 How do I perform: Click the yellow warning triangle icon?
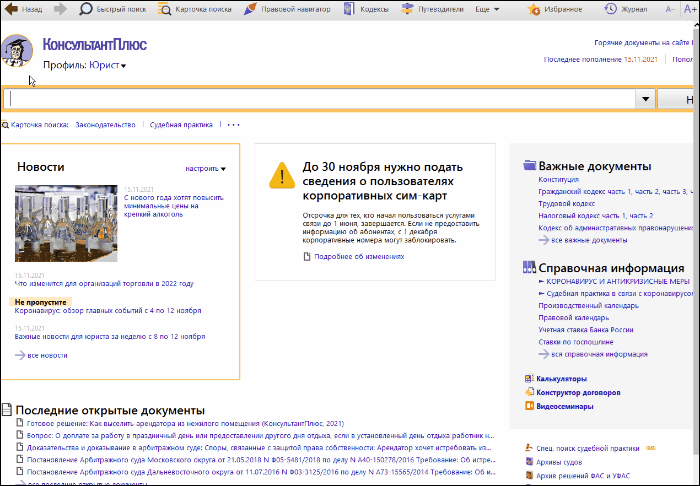pyautogui.click(x=282, y=176)
